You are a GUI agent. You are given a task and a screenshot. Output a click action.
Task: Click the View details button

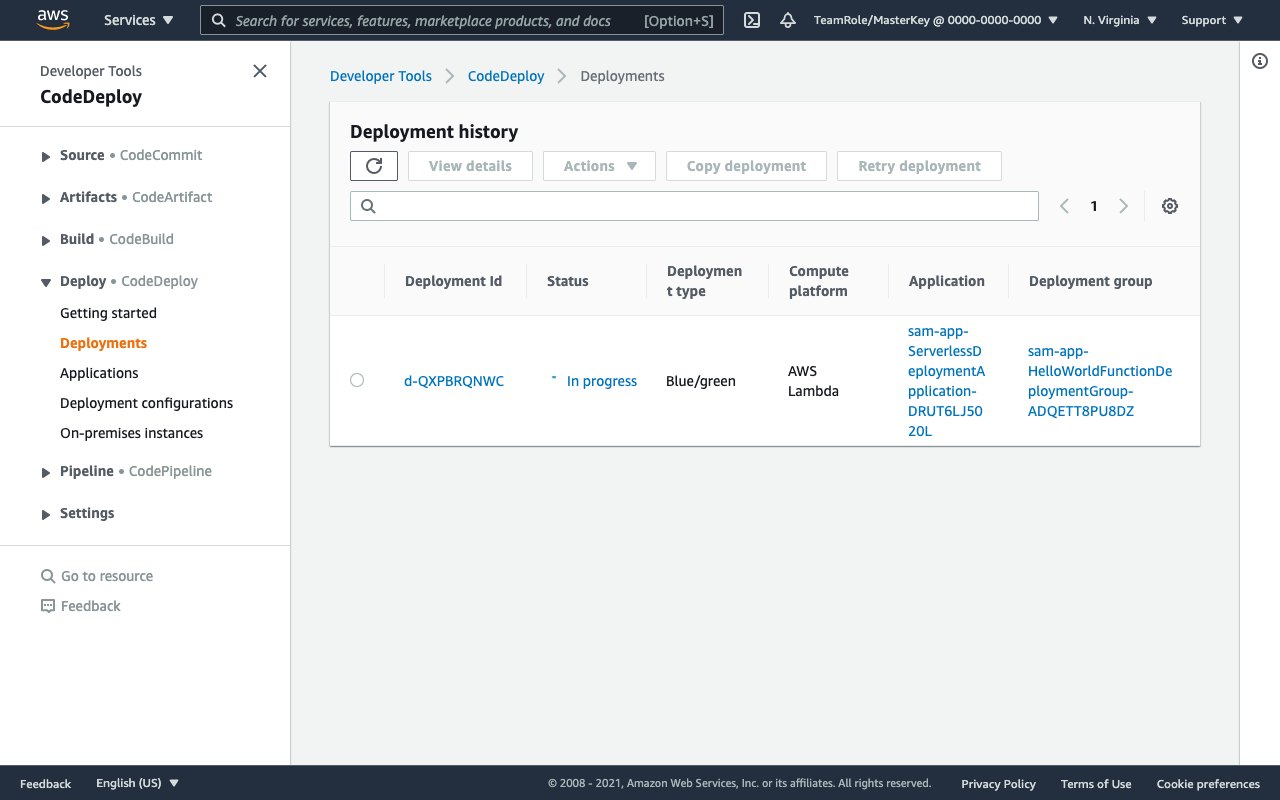click(x=470, y=166)
